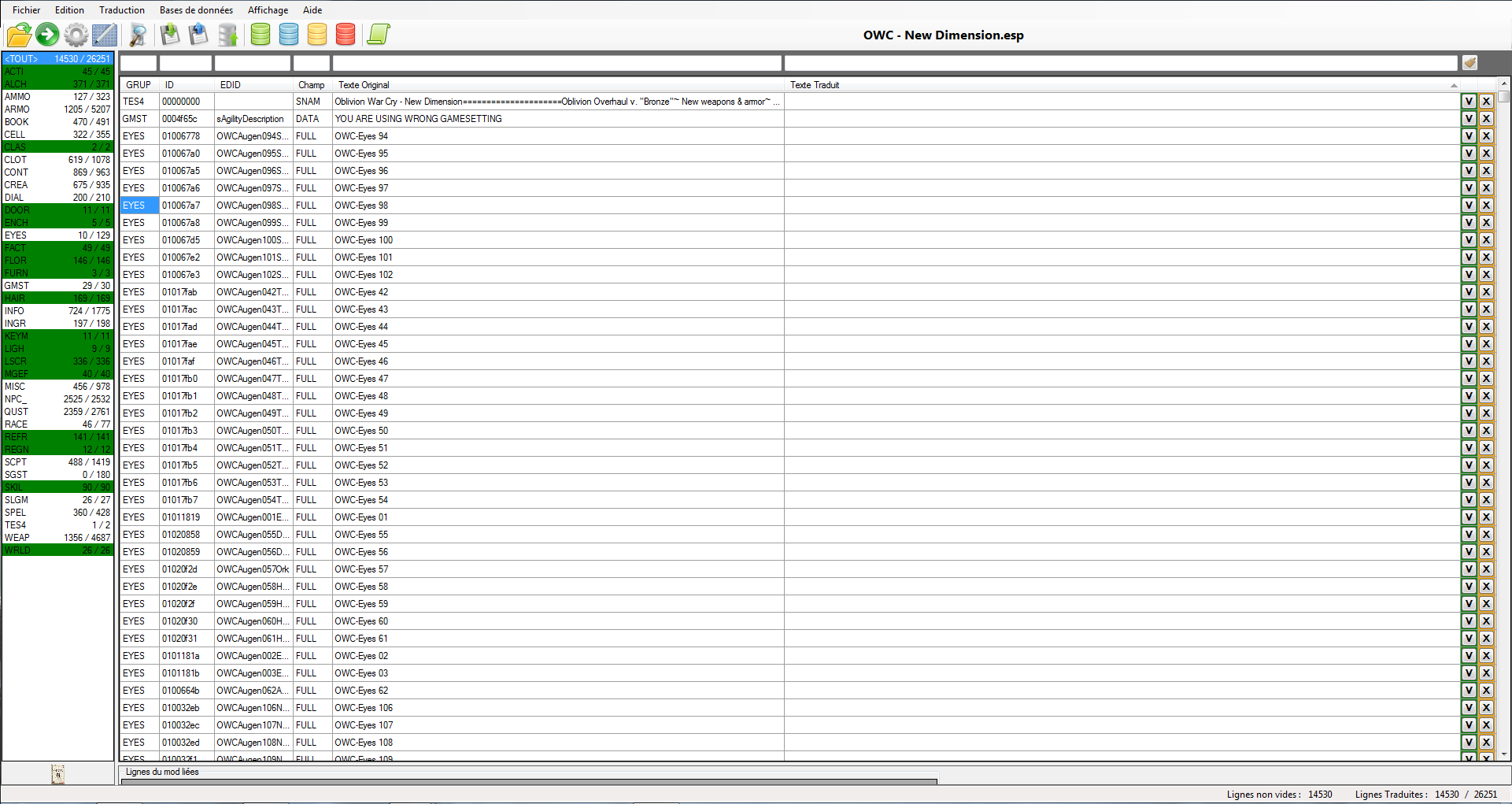Click the small icon below the group list
Screen dimensions: 1512x804
pos(57,775)
